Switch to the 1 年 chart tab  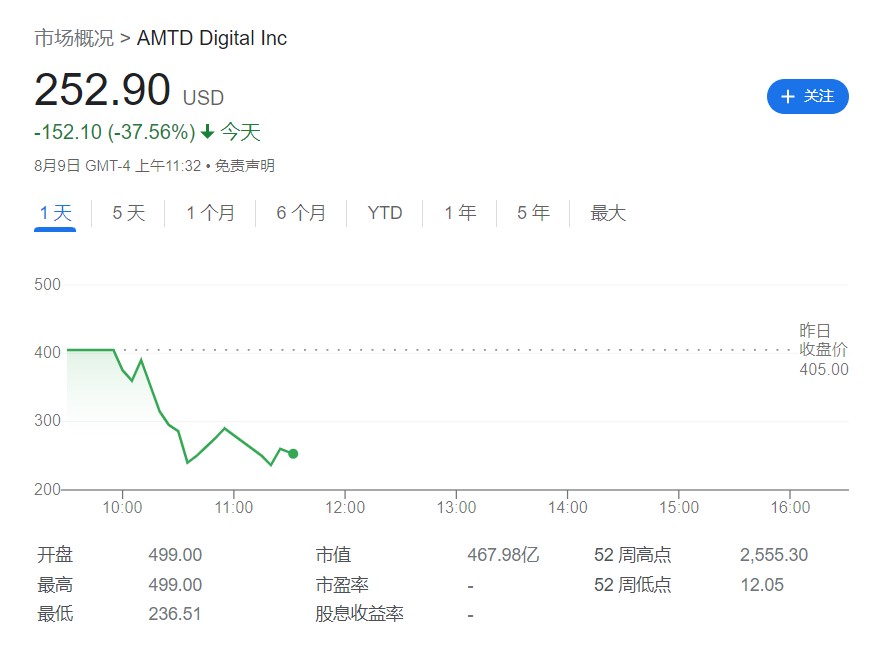click(460, 213)
